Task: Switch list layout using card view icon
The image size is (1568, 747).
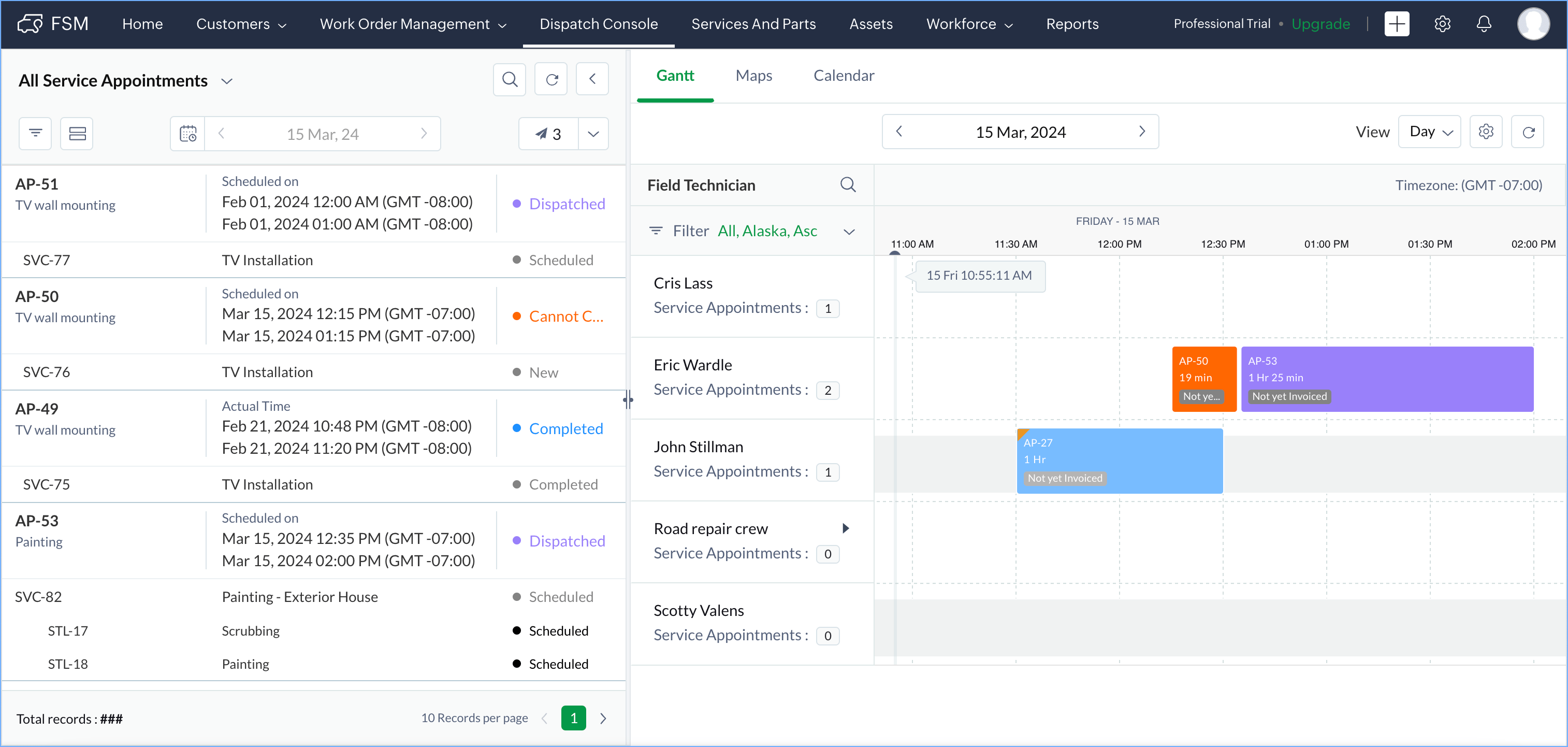Action: coord(77,133)
